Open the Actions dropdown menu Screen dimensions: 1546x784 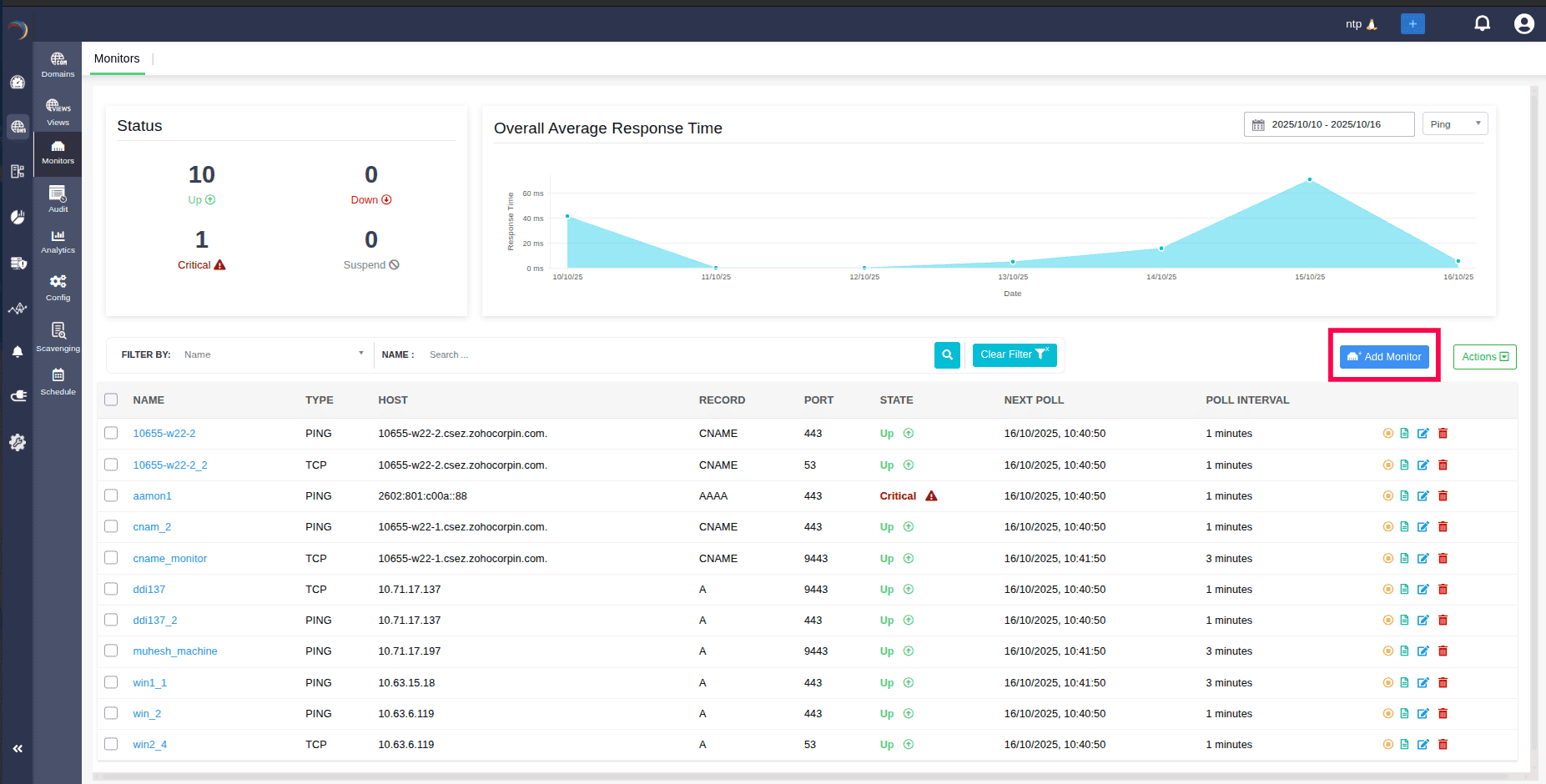1484,357
